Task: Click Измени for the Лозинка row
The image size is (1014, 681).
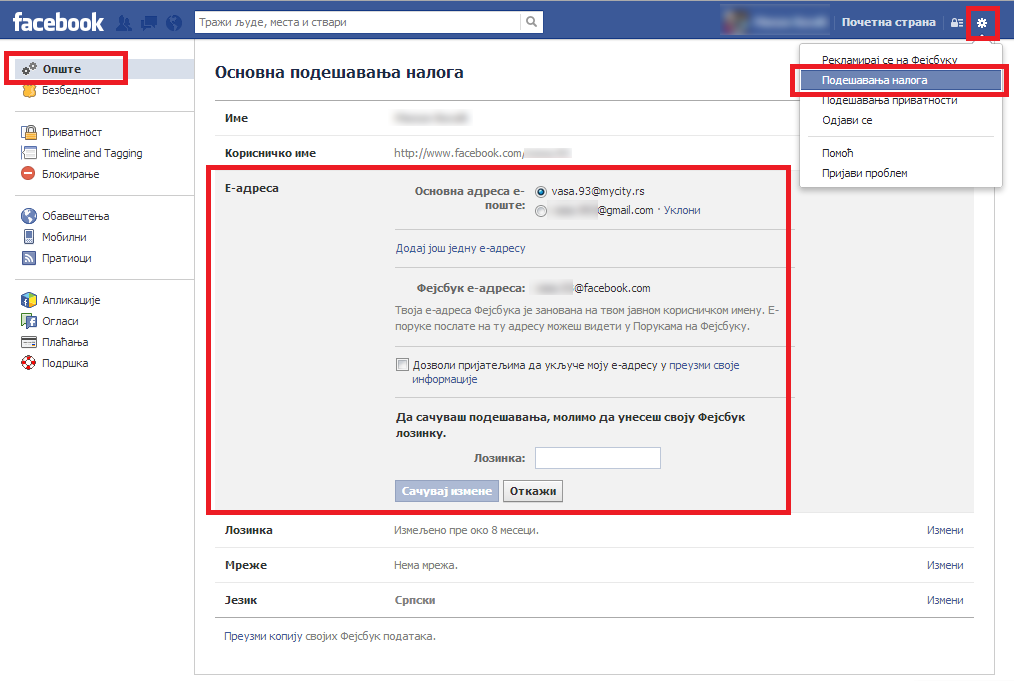Action: [945, 530]
